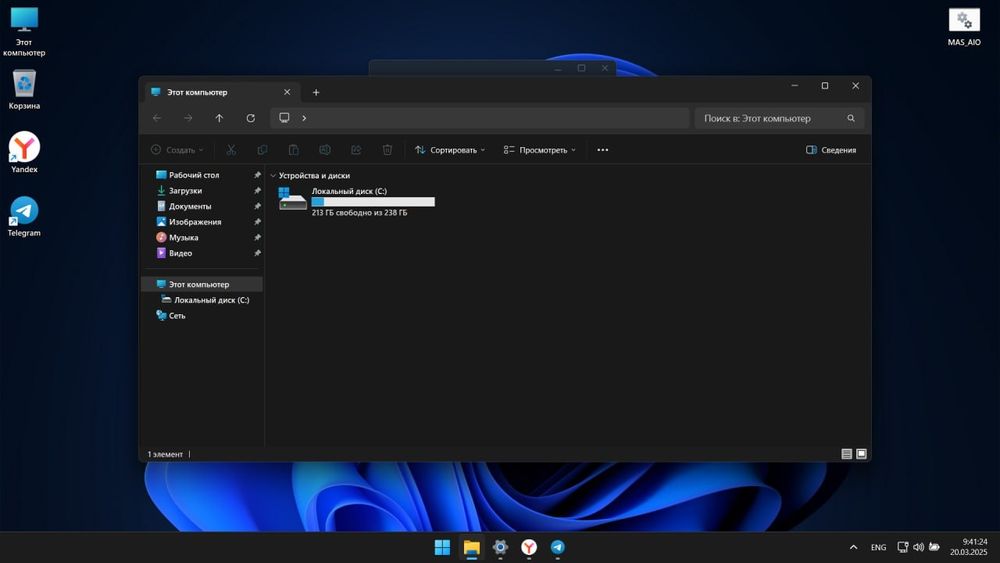1000x563 pixels.
Task: Open Сеть in the navigation pane
Action: [x=177, y=316]
